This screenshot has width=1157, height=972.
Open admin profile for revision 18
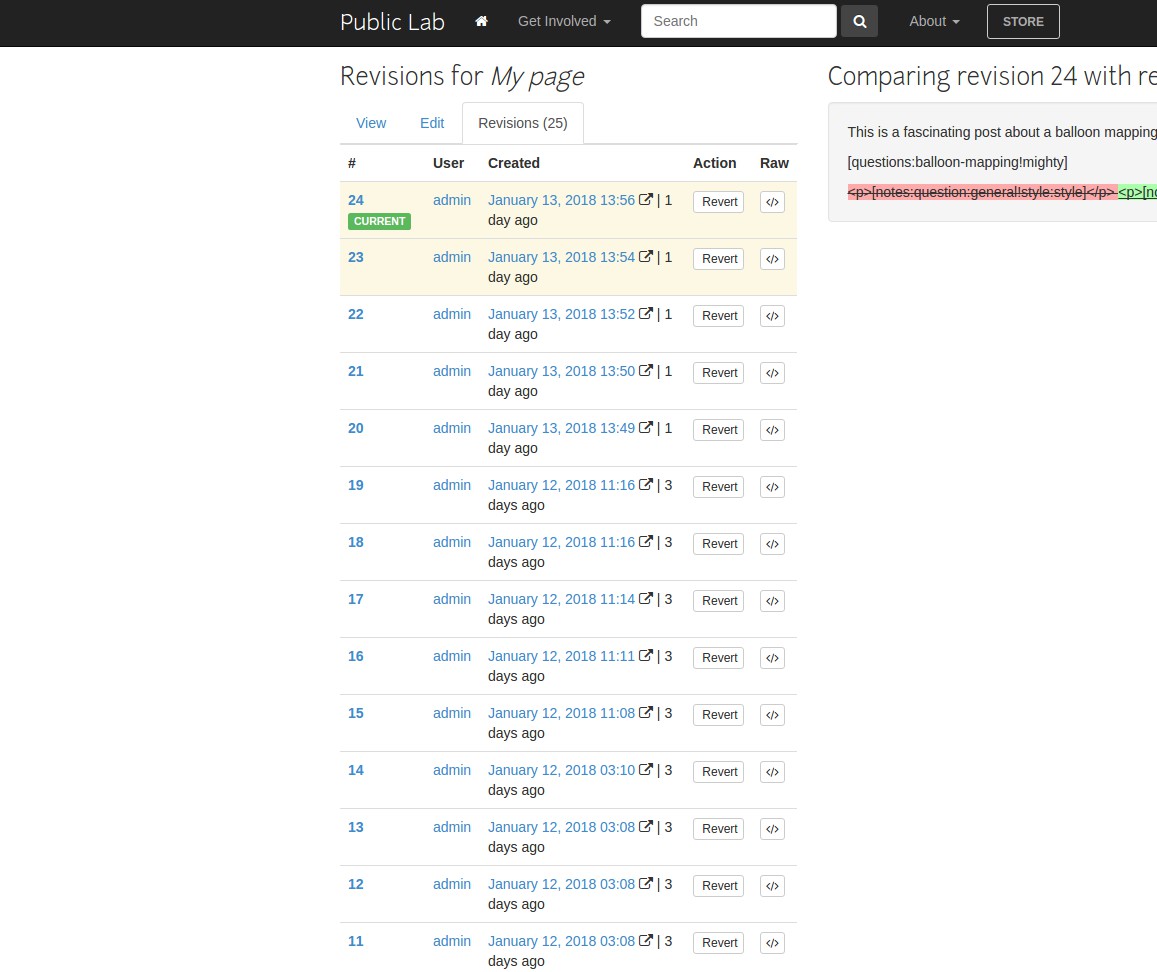click(452, 542)
